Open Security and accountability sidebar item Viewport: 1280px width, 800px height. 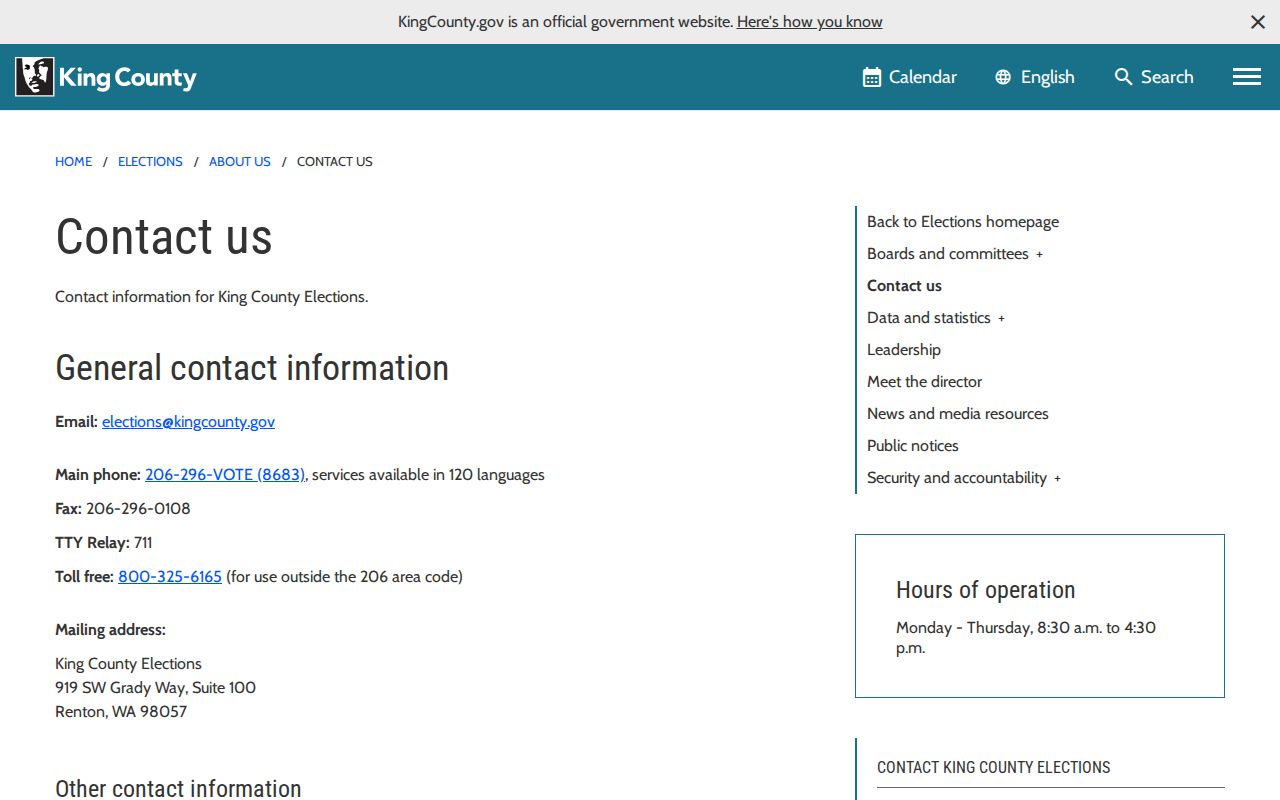[x=957, y=478]
